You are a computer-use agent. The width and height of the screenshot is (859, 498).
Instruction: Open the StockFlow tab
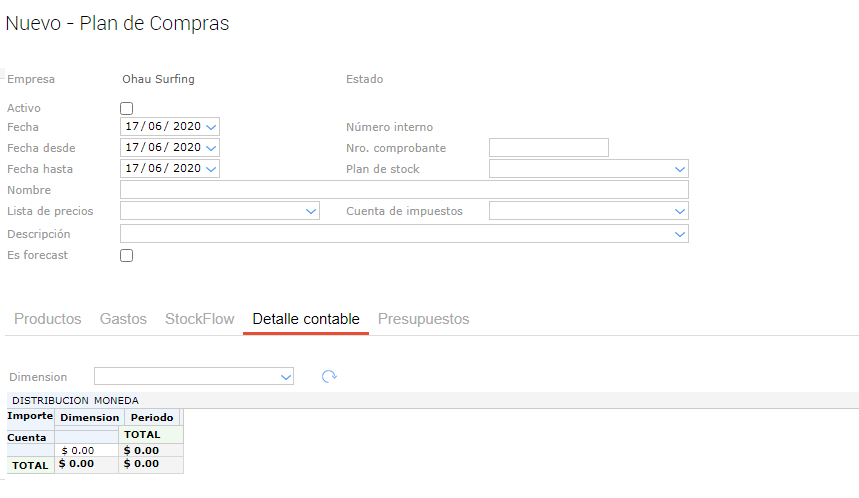tap(199, 319)
